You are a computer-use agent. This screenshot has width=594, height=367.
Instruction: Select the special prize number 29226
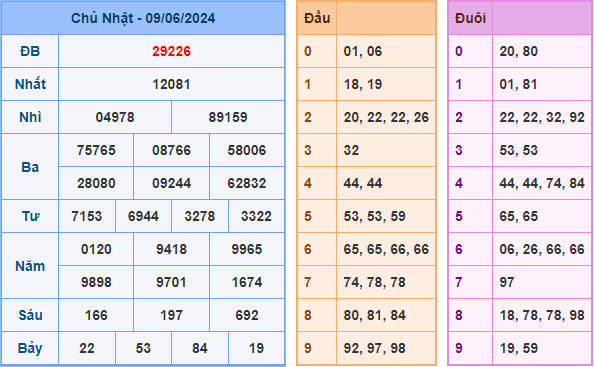pyautogui.click(x=172, y=51)
